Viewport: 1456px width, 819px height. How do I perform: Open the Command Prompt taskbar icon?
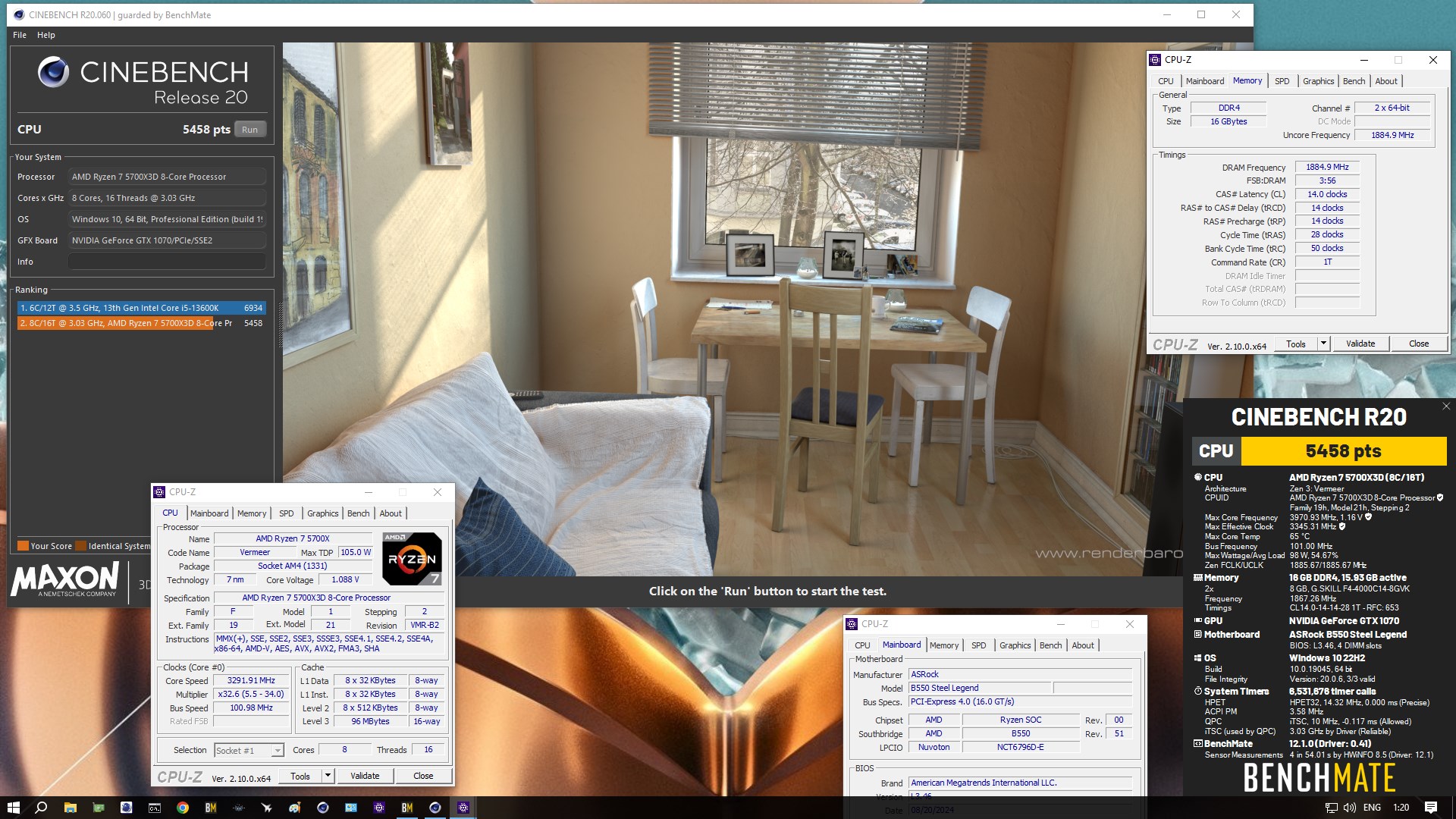click(x=154, y=808)
